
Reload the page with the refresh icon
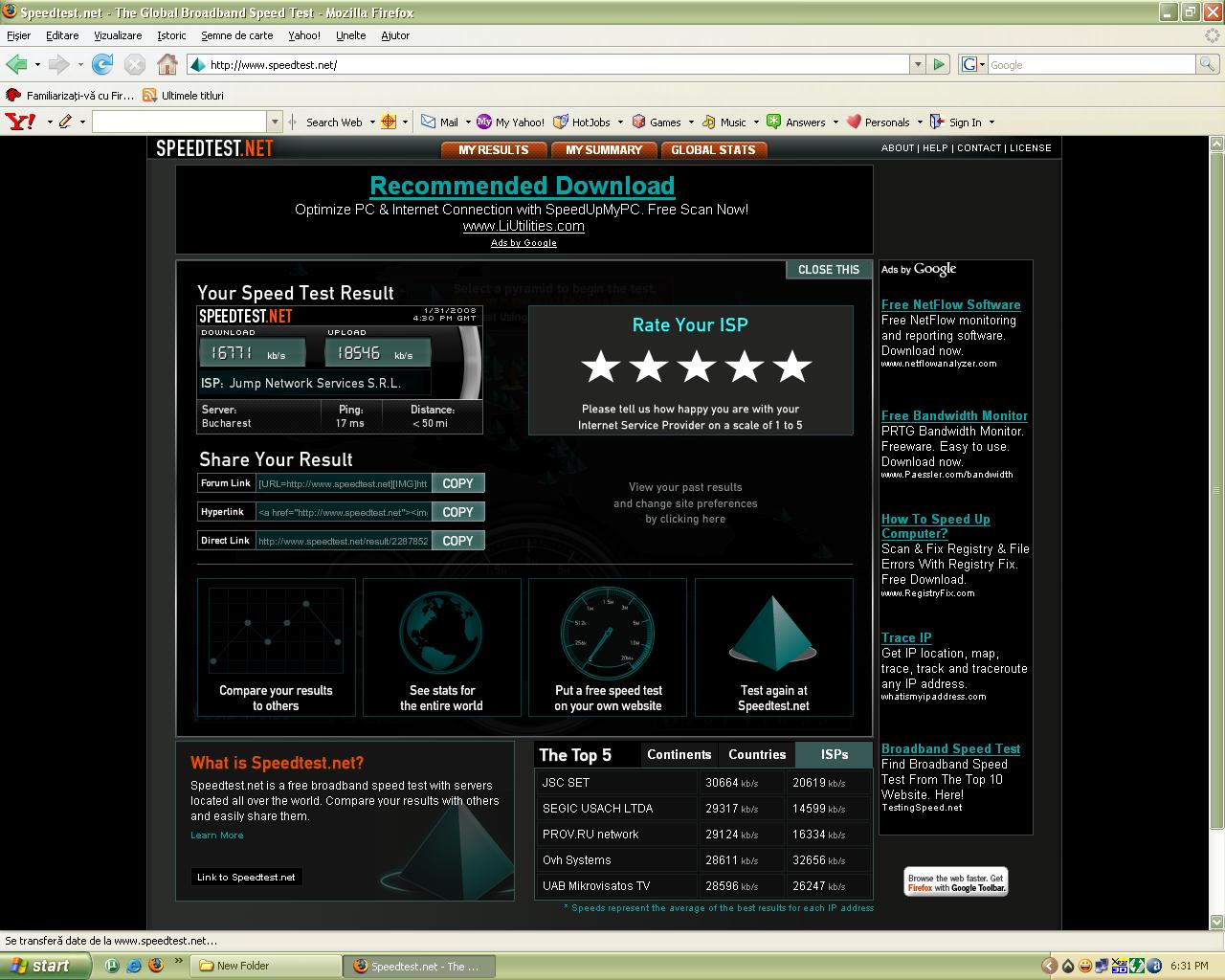[x=102, y=64]
